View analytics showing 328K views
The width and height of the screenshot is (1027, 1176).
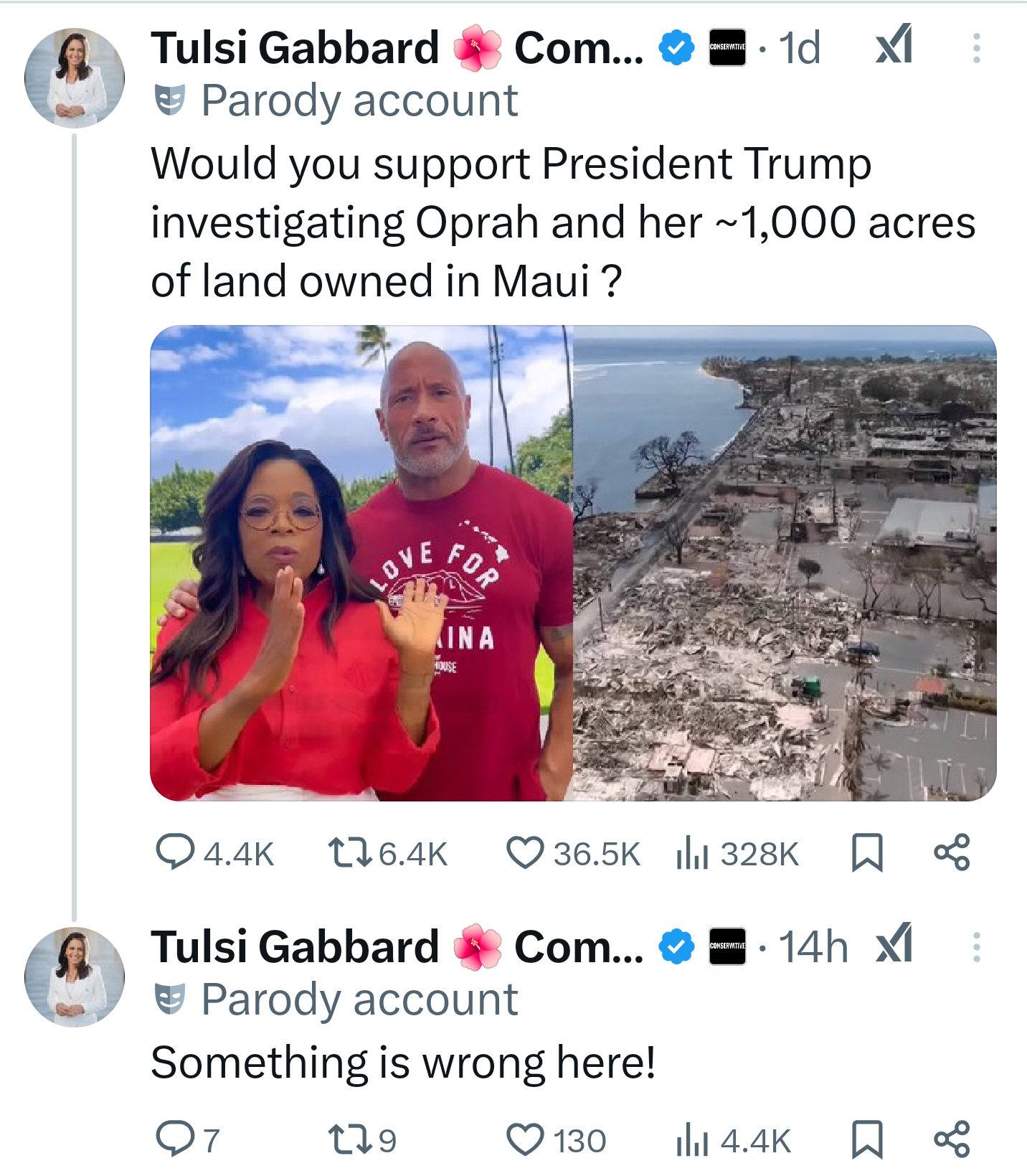coord(692,852)
